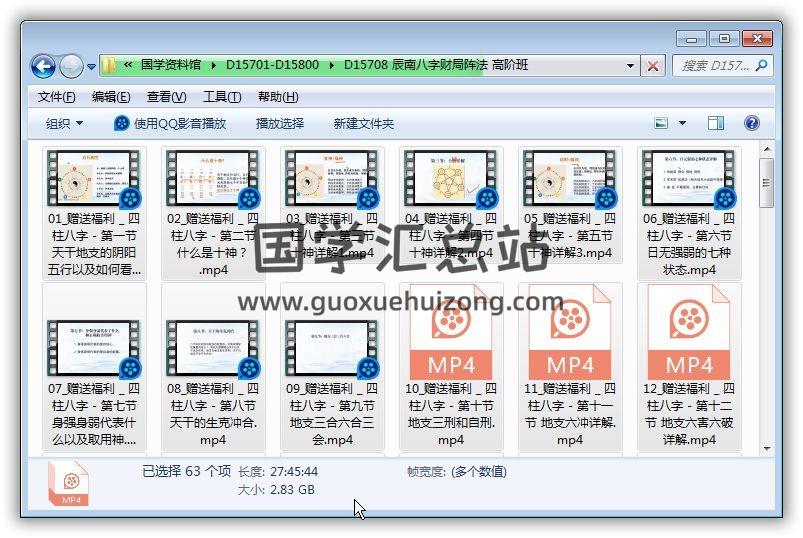The height and width of the screenshot is (538, 803).
Task: Select video thumbnail 02 第二节
Action: coord(213,179)
